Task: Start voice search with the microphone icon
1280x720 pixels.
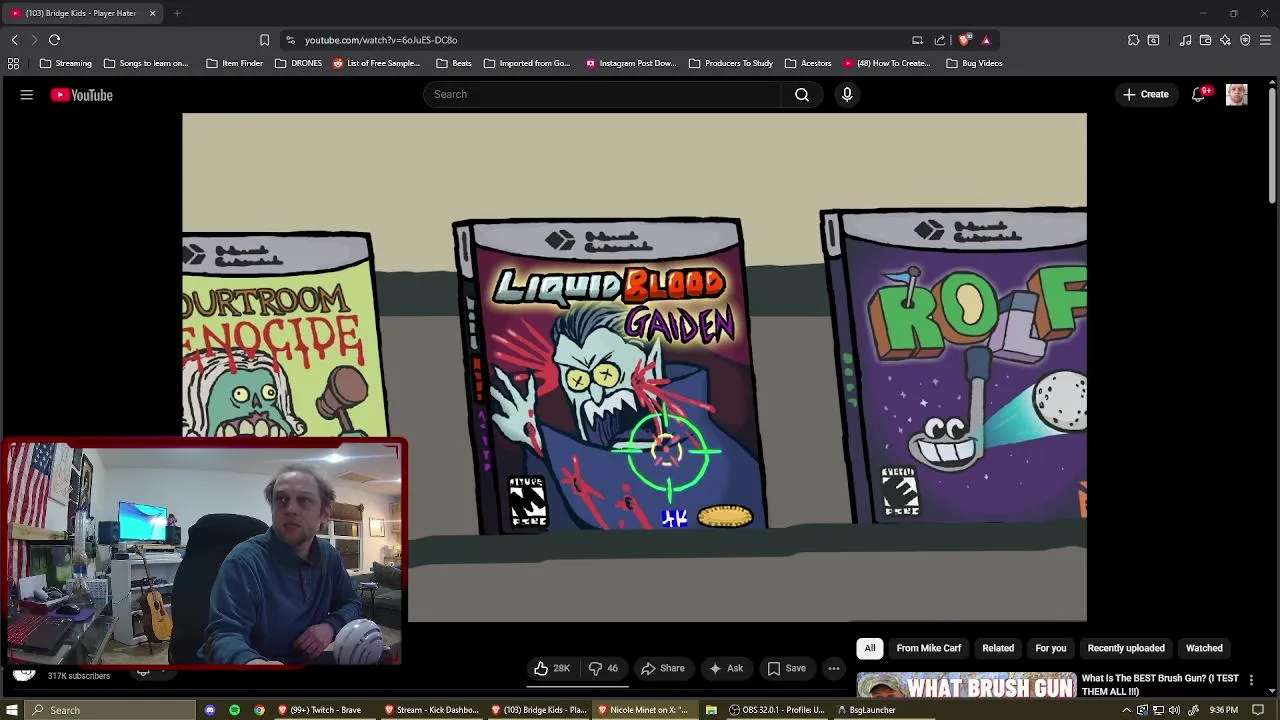Action: coord(847,94)
